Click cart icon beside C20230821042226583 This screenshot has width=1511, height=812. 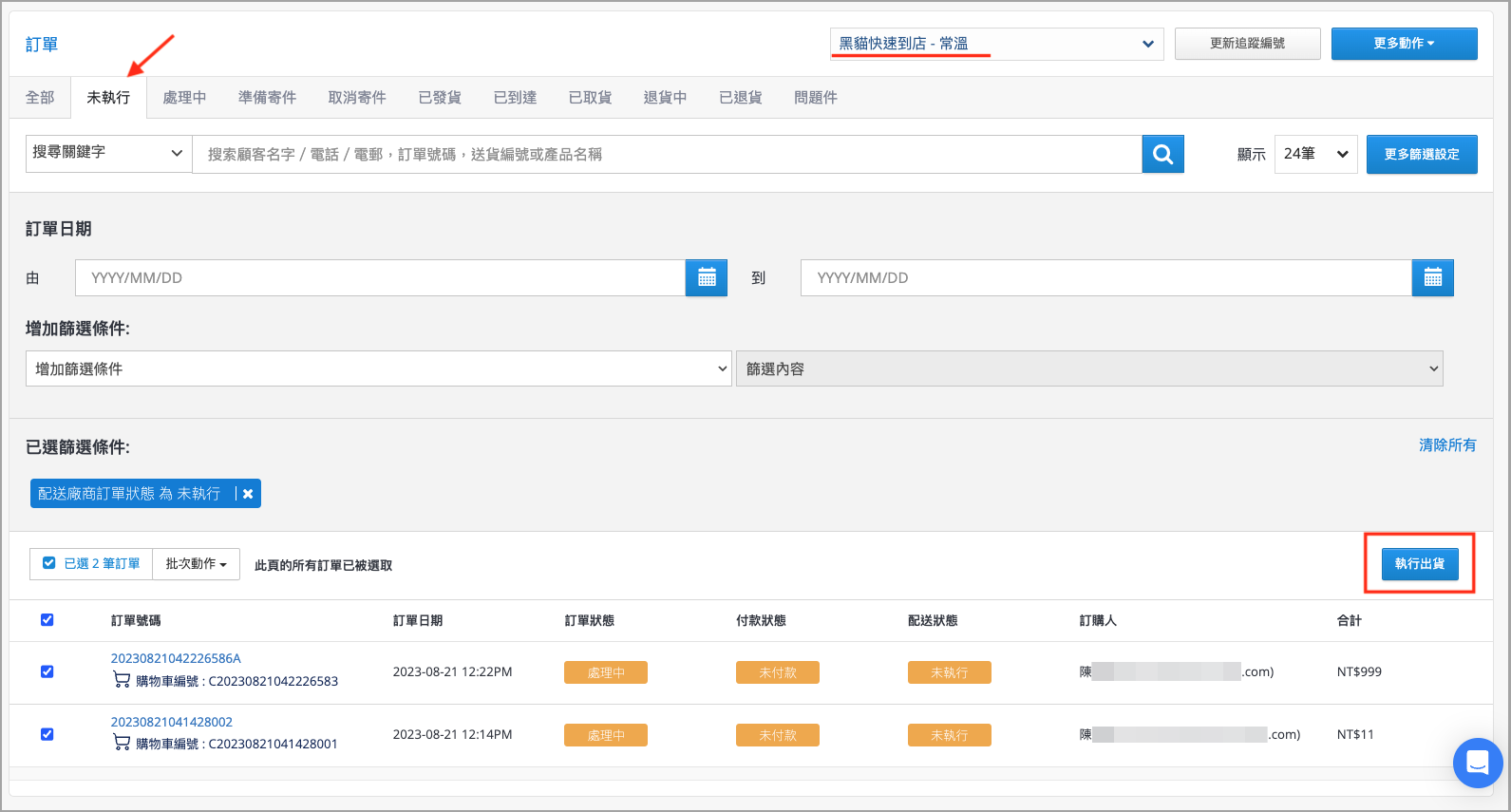[x=122, y=680]
